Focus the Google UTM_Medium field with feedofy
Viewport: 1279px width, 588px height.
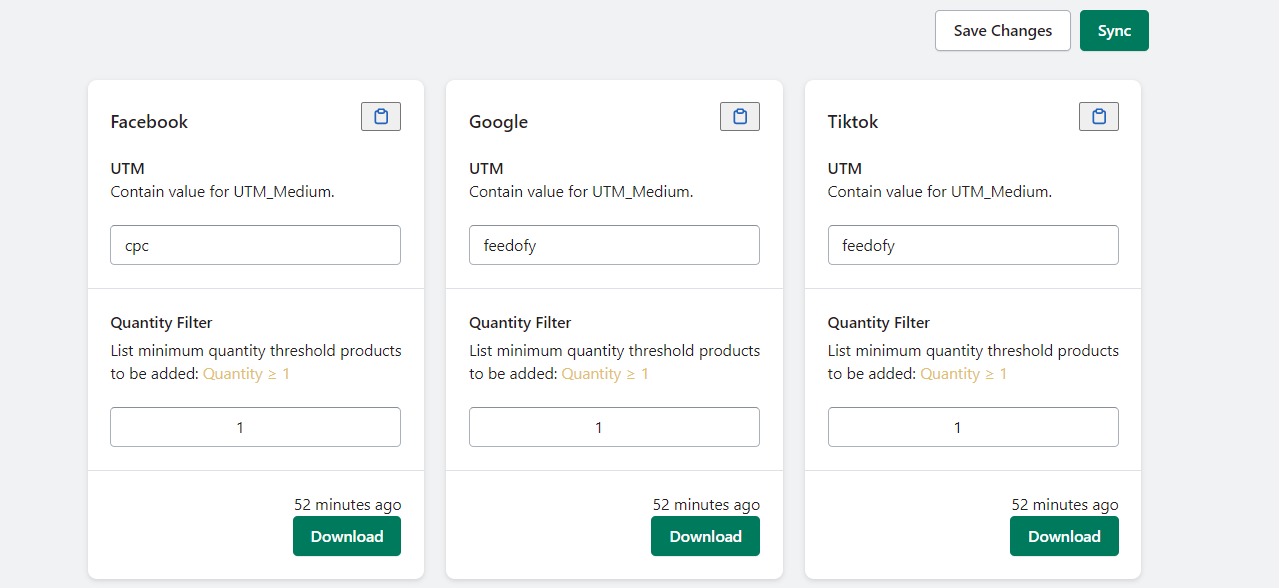click(614, 245)
